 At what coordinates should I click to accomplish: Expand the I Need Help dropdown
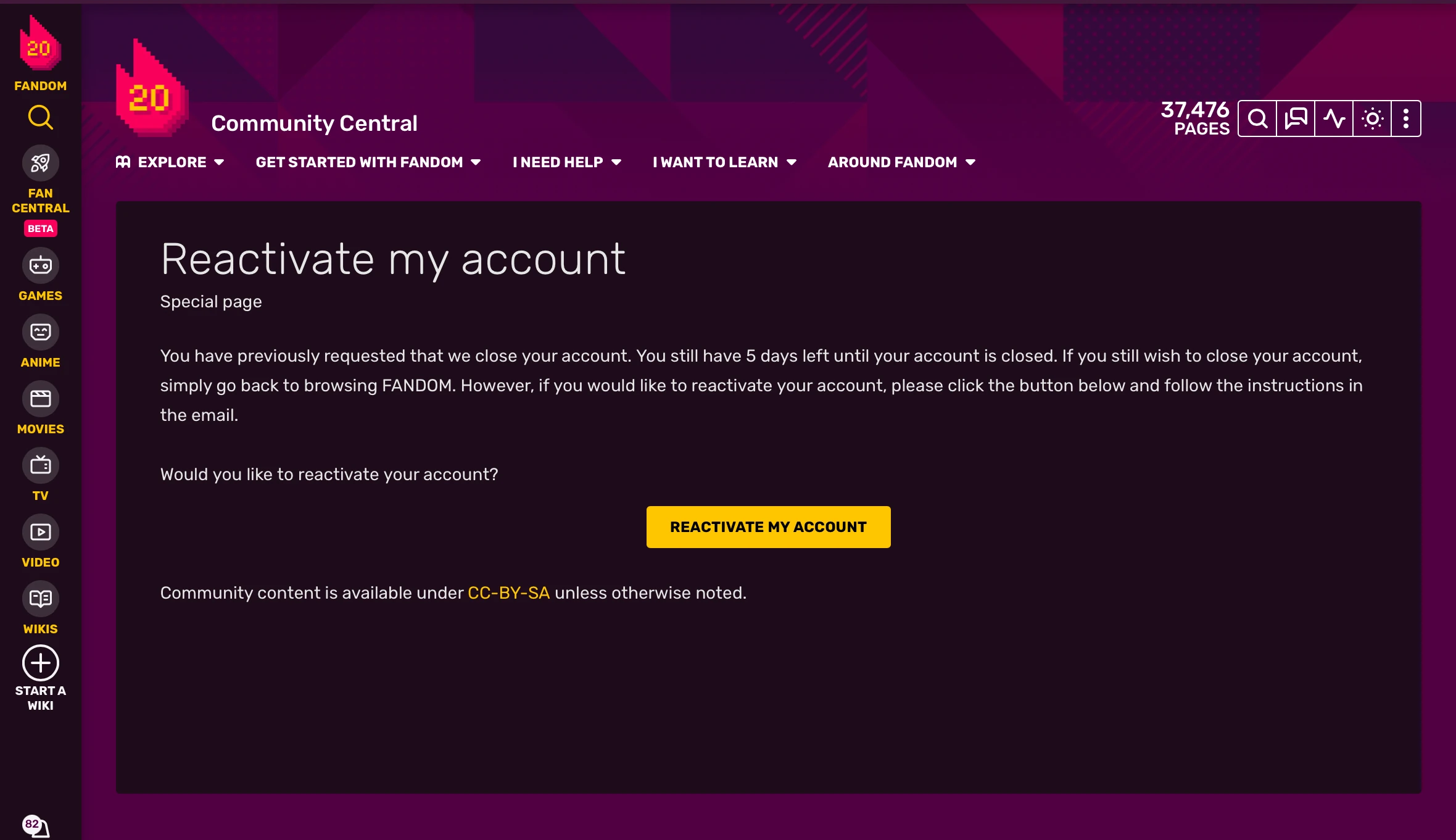click(566, 162)
